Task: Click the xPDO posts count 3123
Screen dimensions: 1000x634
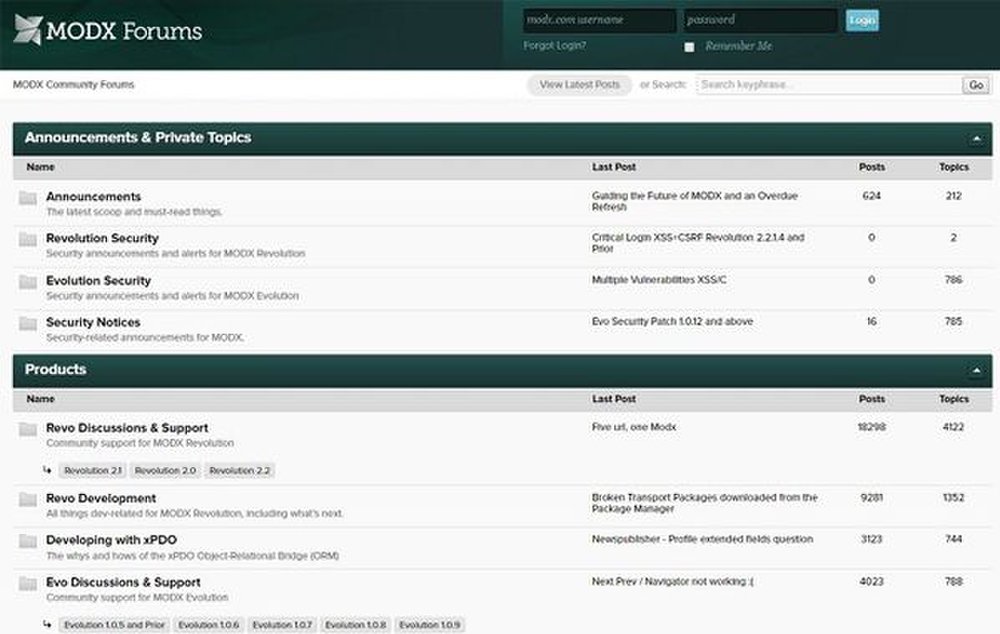Action: (871, 539)
